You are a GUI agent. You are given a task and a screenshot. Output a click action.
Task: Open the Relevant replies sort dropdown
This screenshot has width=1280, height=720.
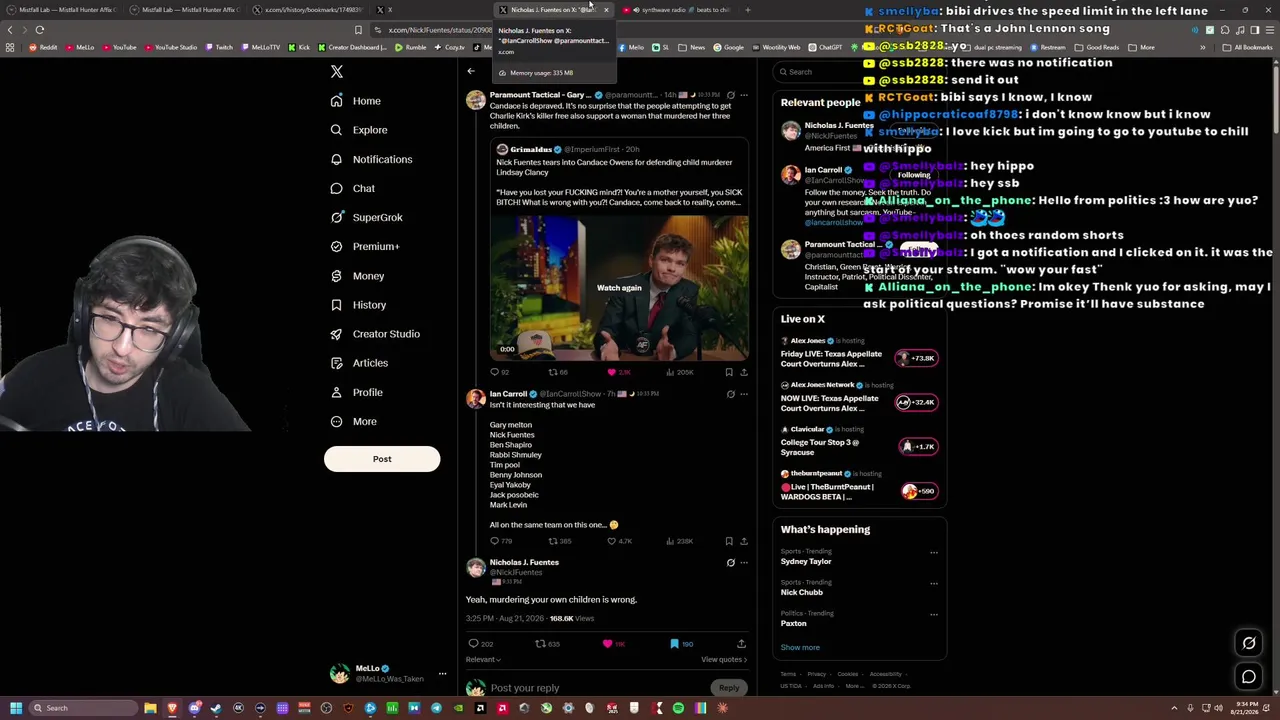pyautogui.click(x=483, y=660)
